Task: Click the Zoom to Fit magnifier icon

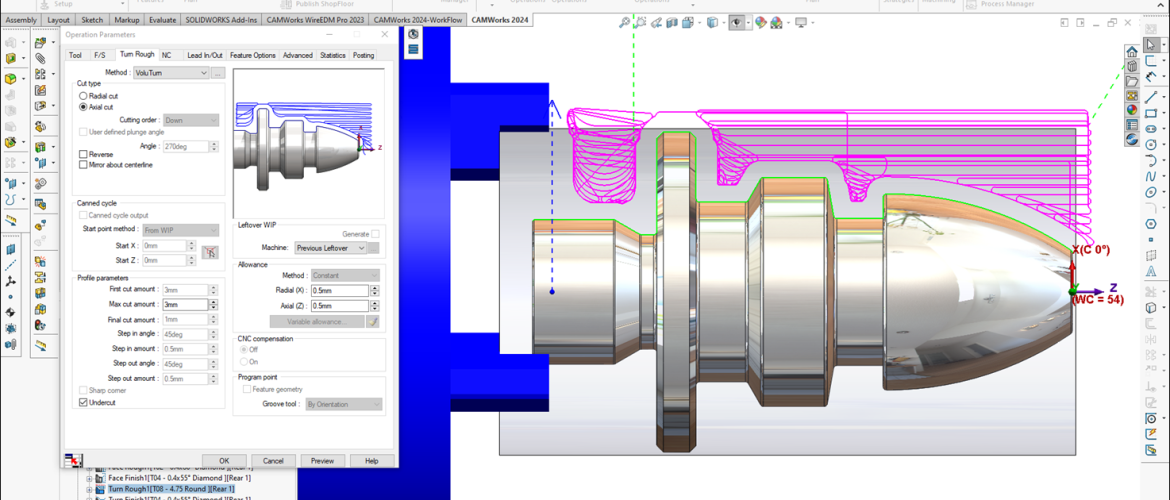Action: tap(625, 23)
